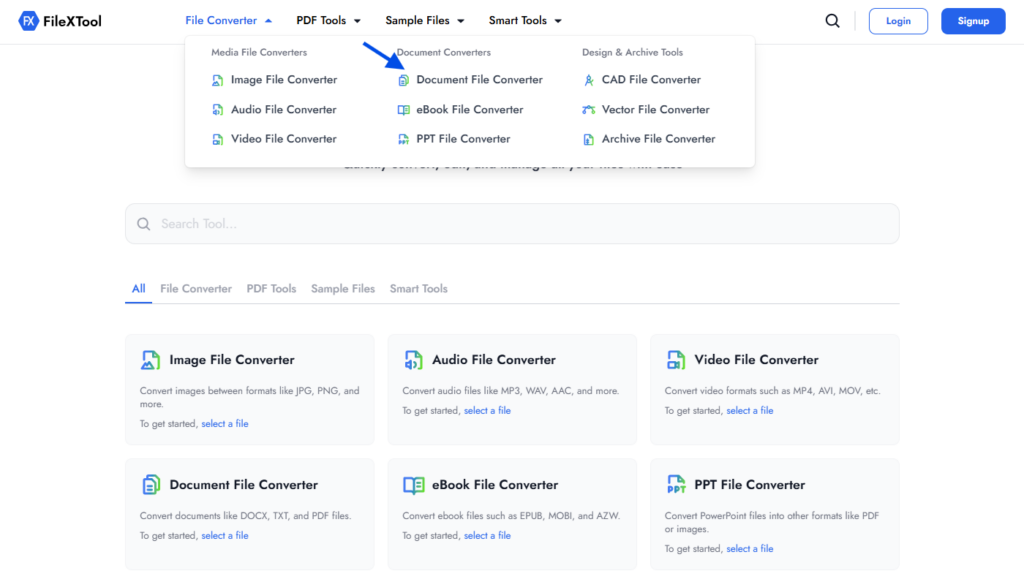Click inside the Search Tool field

512,223
